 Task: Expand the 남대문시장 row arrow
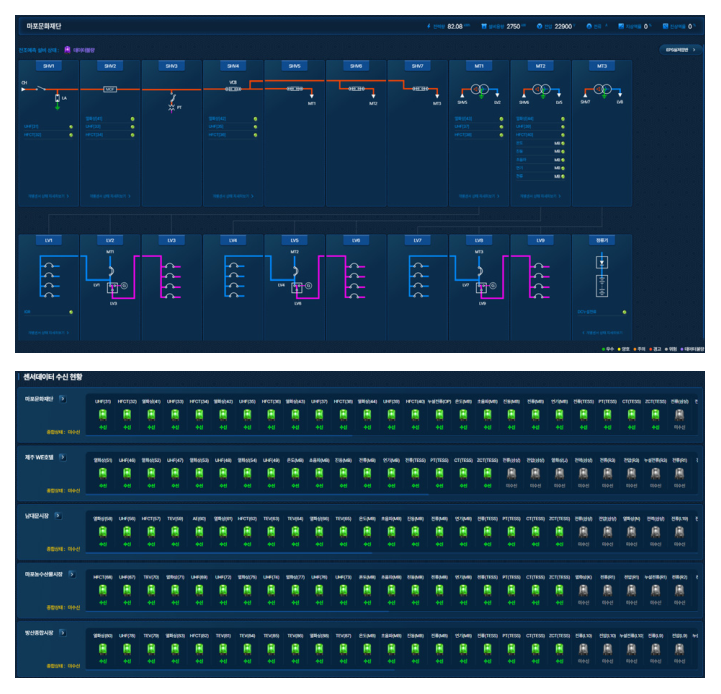(x=58, y=516)
